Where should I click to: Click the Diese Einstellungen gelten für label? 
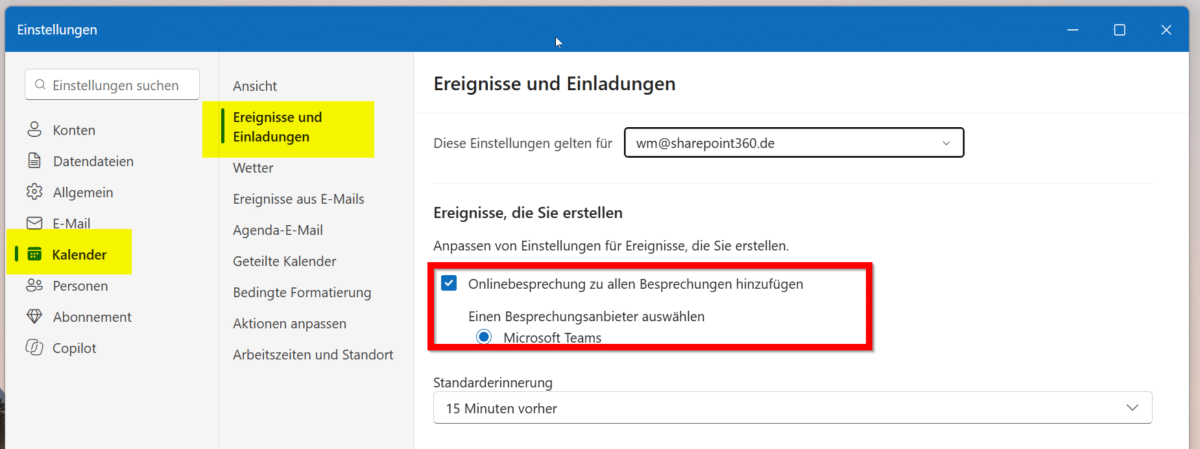point(522,143)
